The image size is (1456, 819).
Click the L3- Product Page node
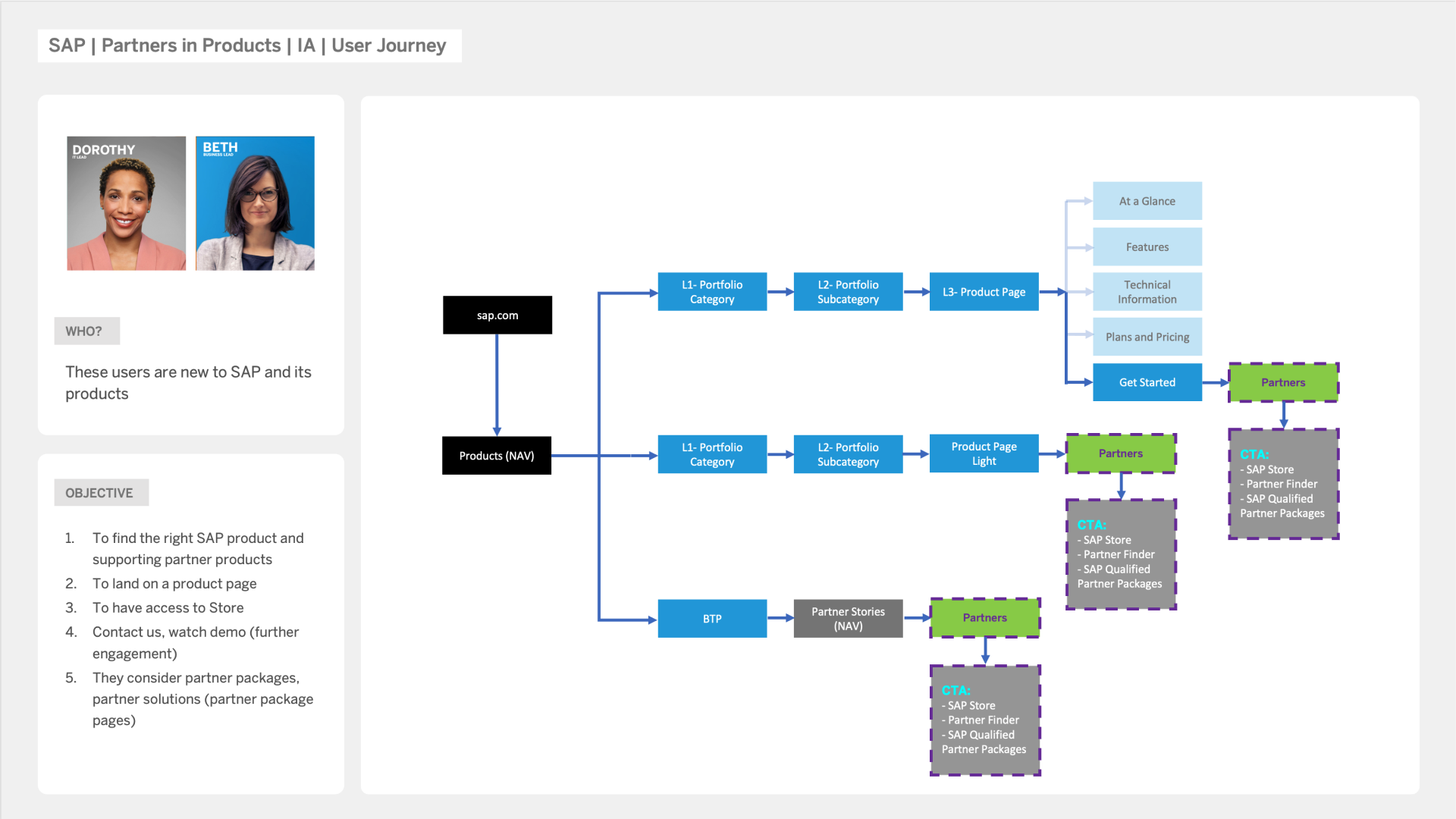[x=984, y=291]
